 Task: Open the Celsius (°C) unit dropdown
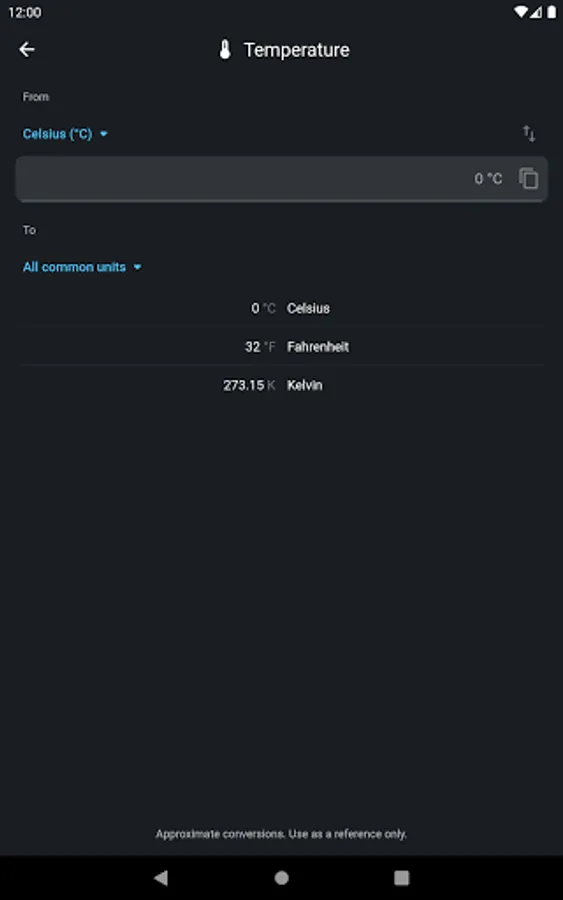coord(65,134)
